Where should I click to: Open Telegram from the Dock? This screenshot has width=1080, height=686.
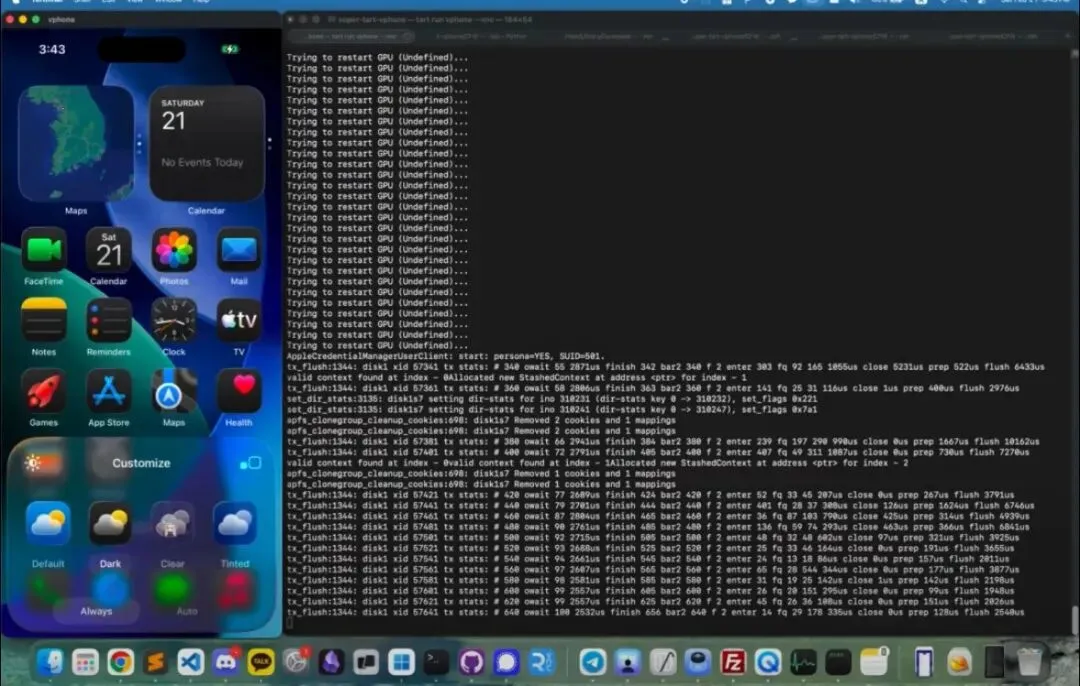point(593,662)
